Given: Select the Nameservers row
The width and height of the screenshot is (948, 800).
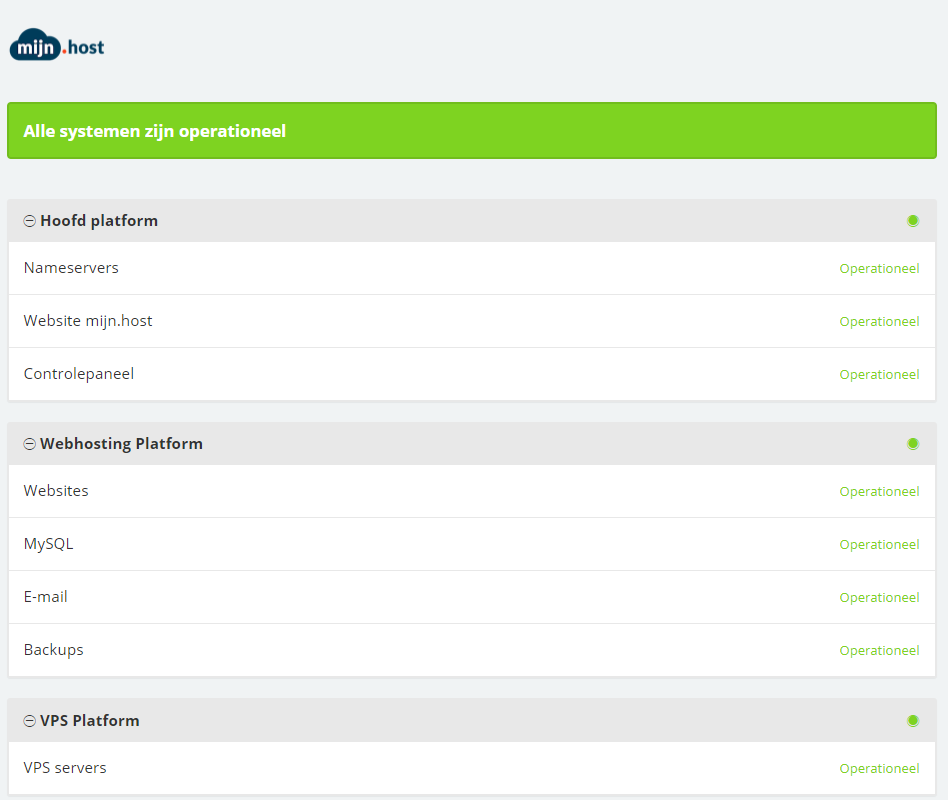Looking at the screenshot, I should pos(71,268).
